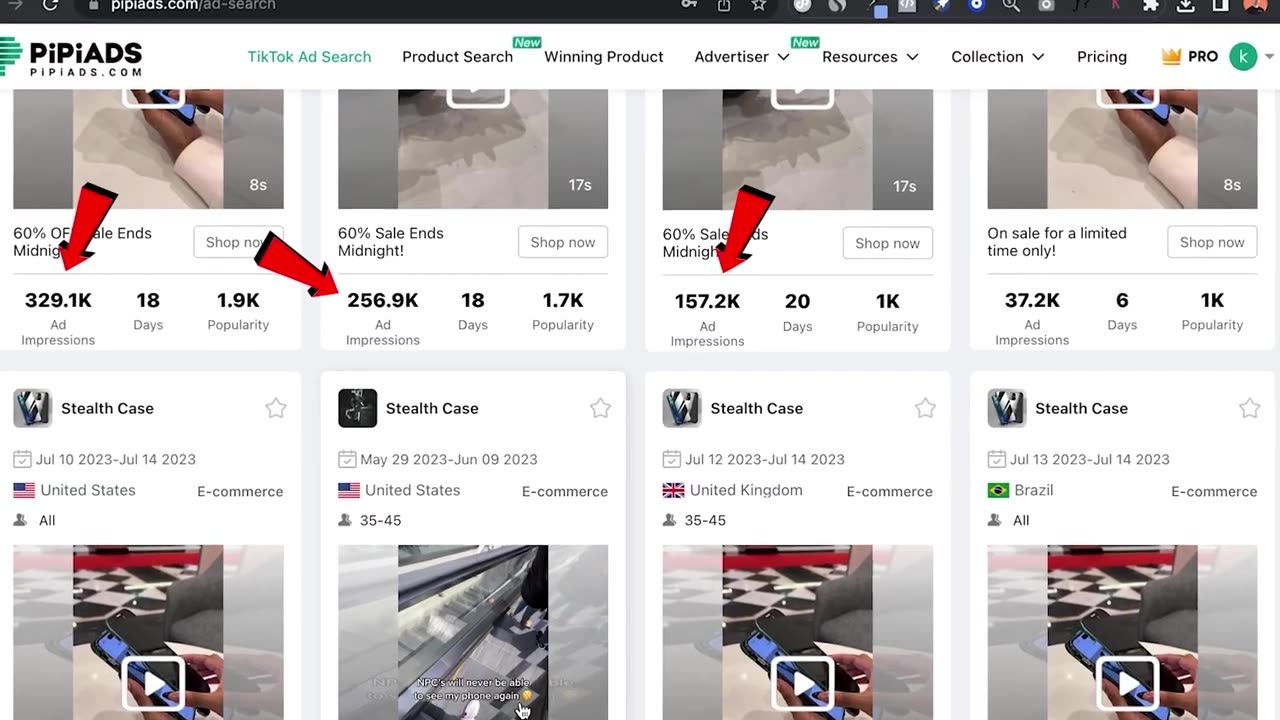Click Shop now on the 37.2K impressions ad
This screenshot has height=720, width=1280.
click(x=1212, y=242)
